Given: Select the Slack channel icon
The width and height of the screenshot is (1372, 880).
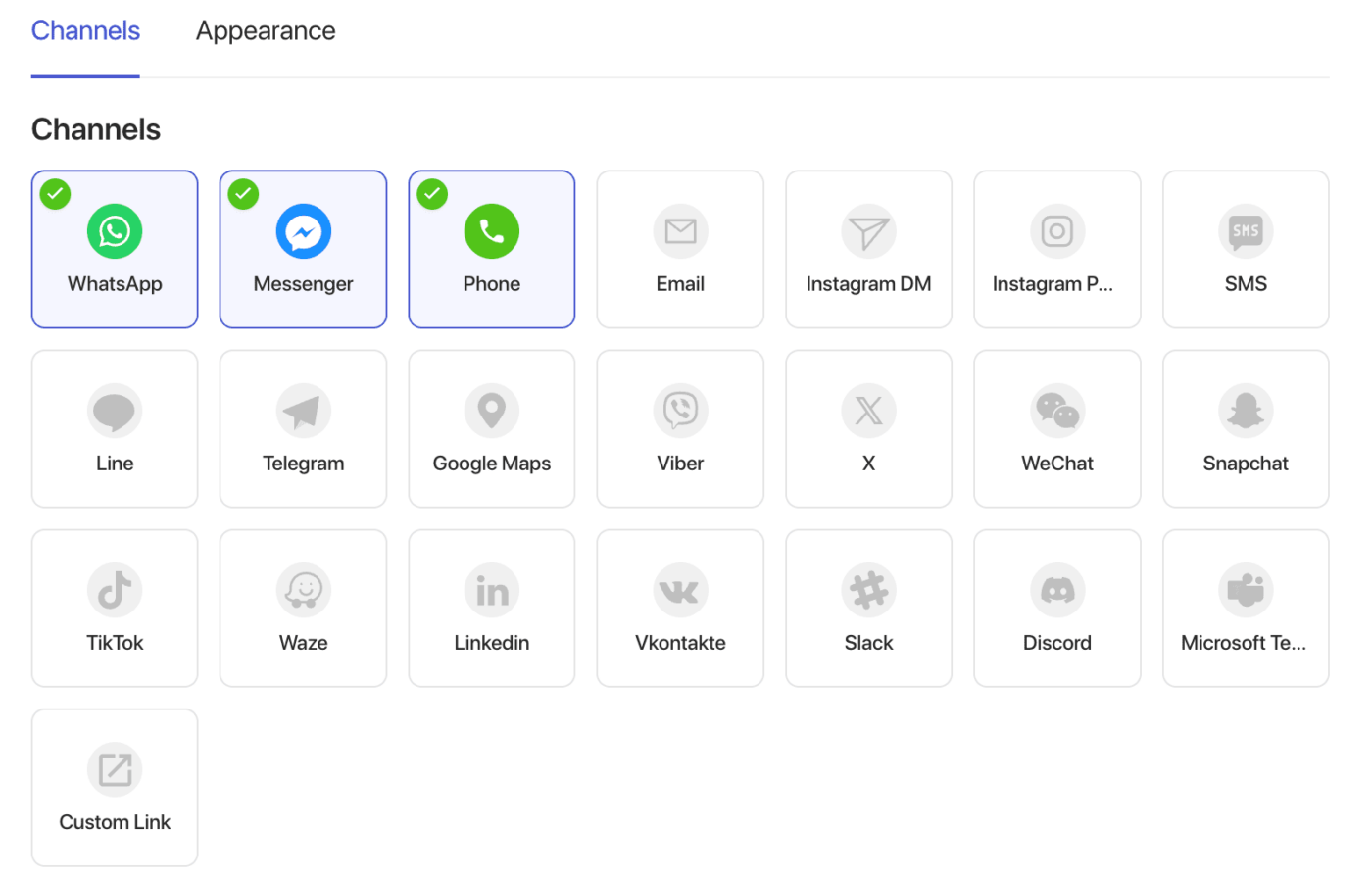Looking at the screenshot, I should pyautogui.click(x=868, y=590).
